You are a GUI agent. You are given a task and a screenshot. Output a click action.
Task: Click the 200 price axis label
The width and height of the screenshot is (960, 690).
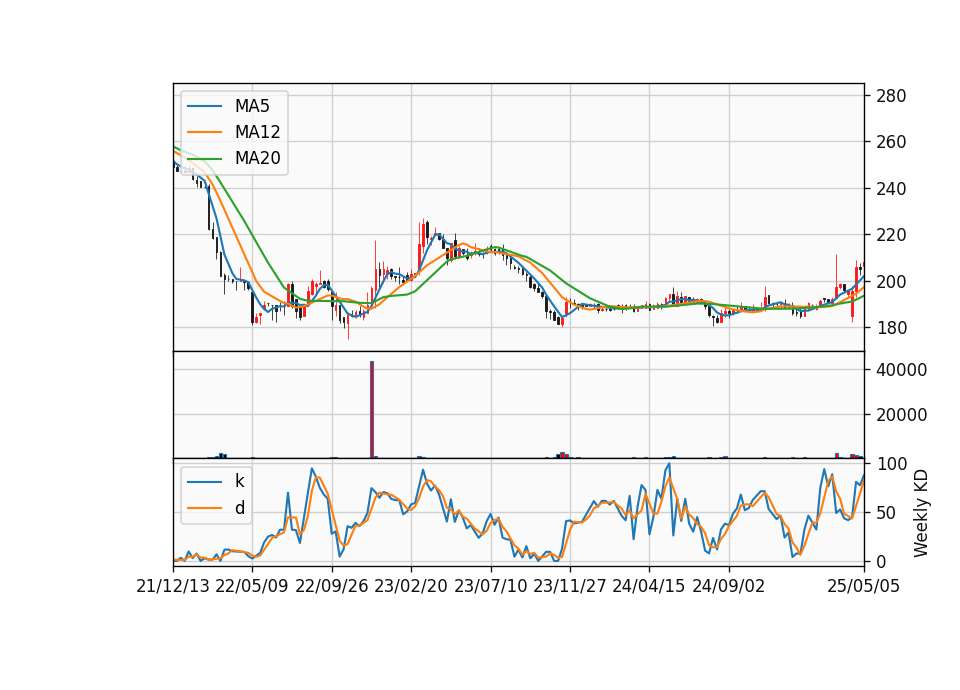click(x=891, y=282)
